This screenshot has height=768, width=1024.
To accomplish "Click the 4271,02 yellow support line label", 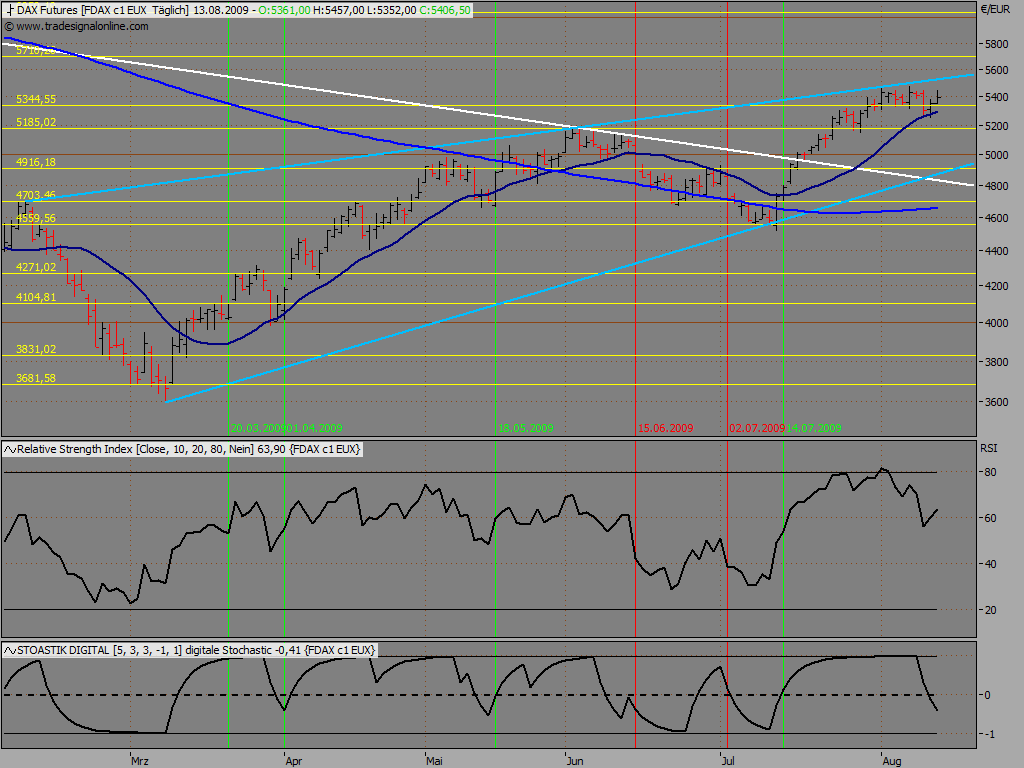I will pos(36,267).
